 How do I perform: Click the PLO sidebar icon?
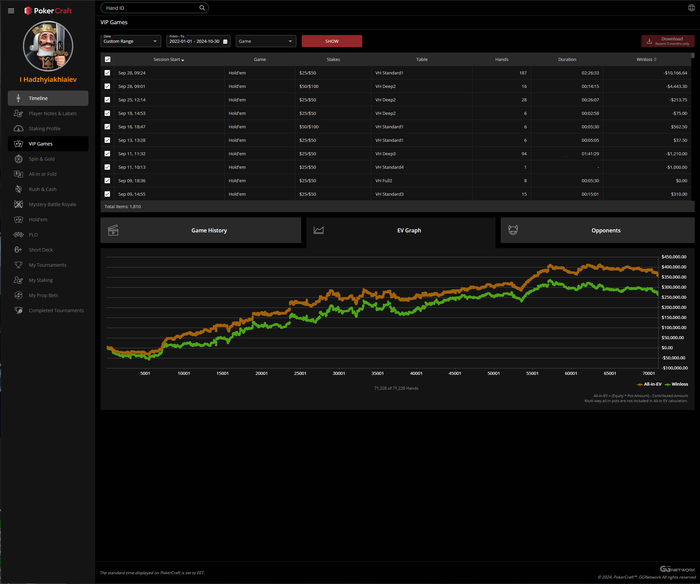click(x=18, y=235)
